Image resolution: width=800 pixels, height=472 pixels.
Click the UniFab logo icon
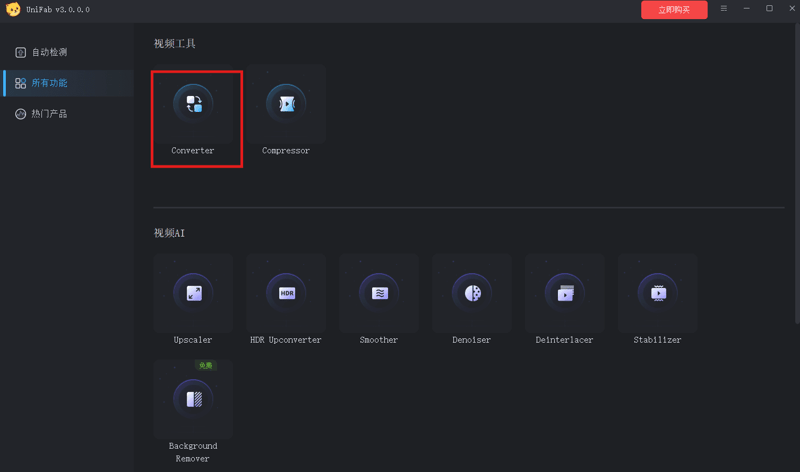pos(13,9)
